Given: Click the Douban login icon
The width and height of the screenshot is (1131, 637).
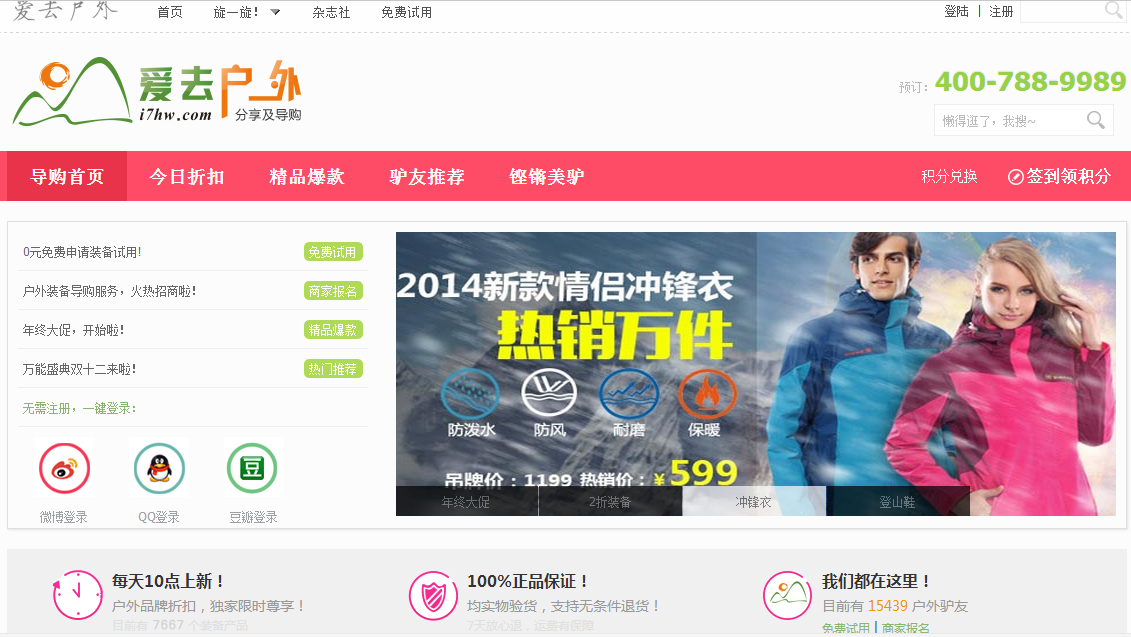Looking at the screenshot, I should click(252, 468).
